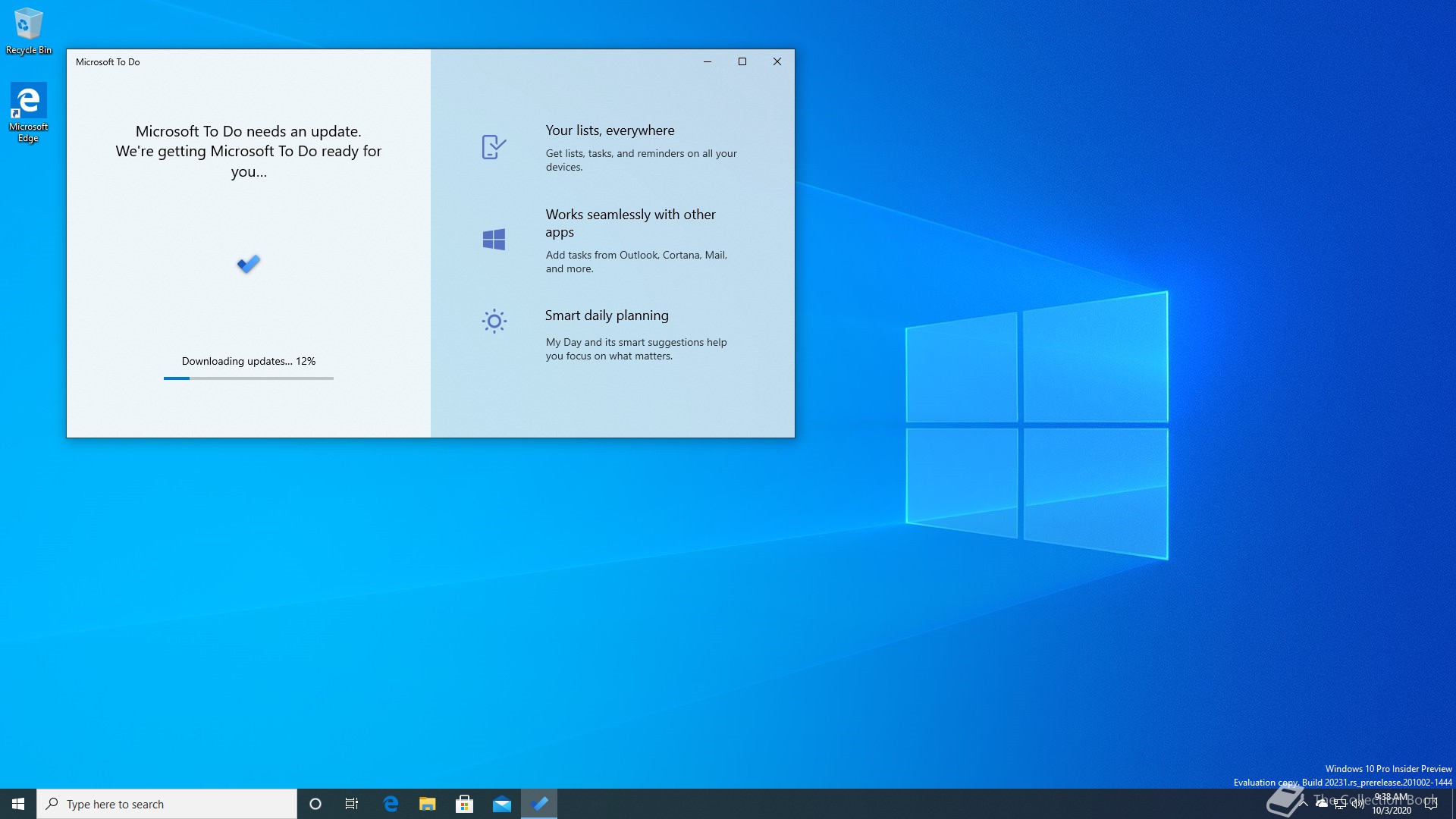Click 'Your lists, everywhere' heading
The image size is (1456, 819).
tap(610, 130)
